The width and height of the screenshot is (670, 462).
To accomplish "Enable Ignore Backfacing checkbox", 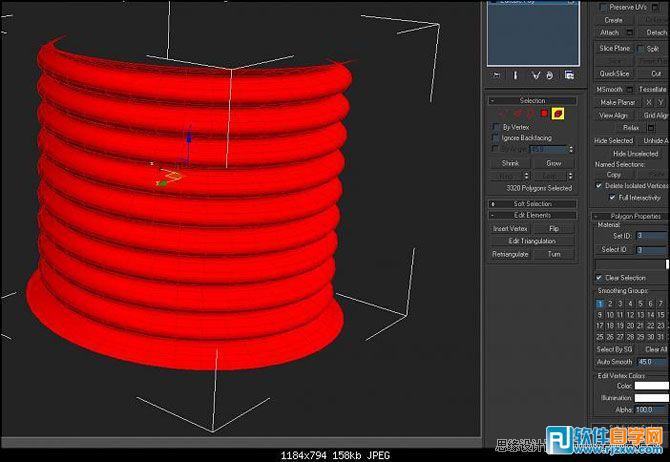I will click(x=496, y=138).
